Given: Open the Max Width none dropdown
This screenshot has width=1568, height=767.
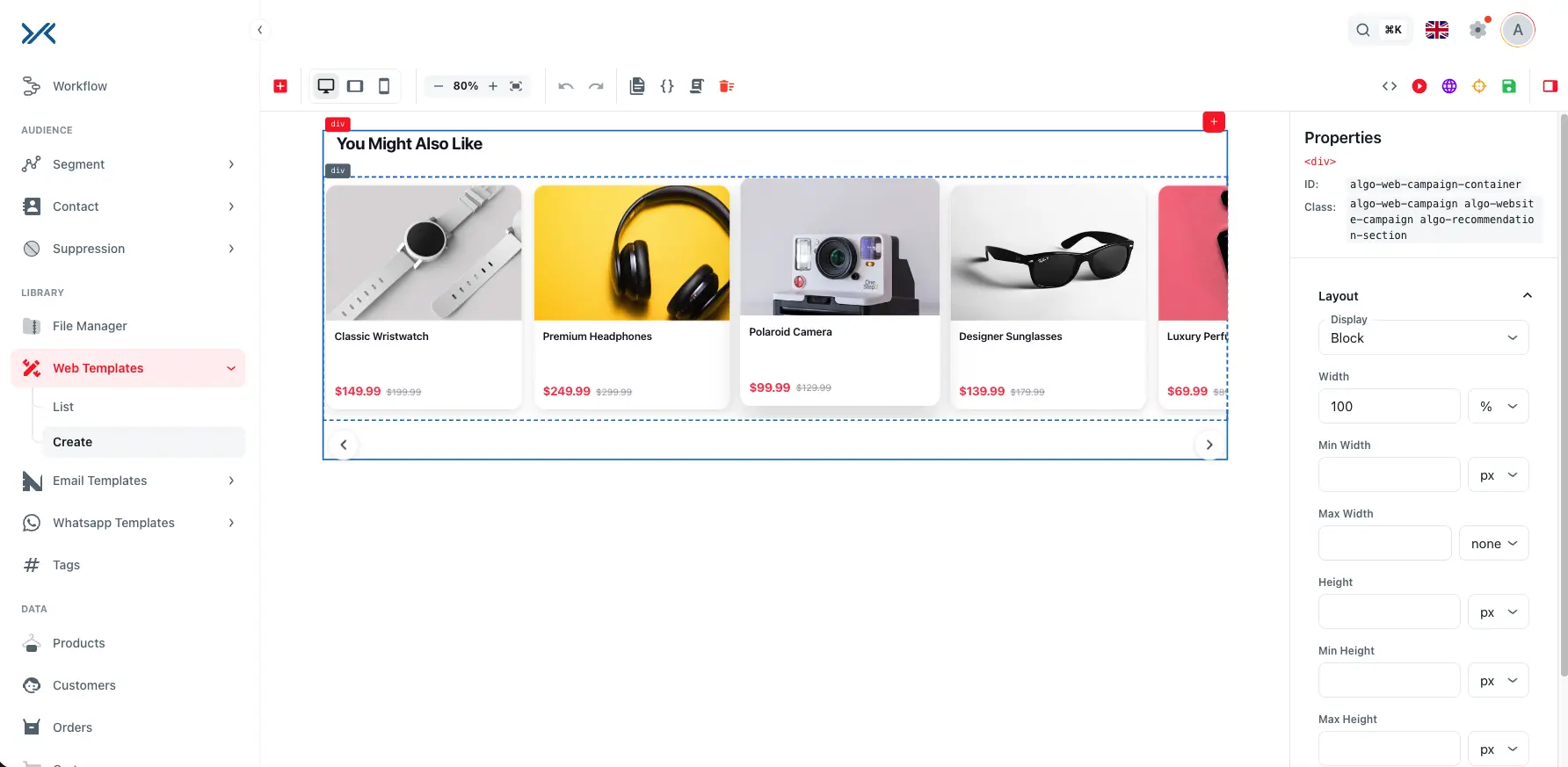Looking at the screenshot, I should point(1494,543).
